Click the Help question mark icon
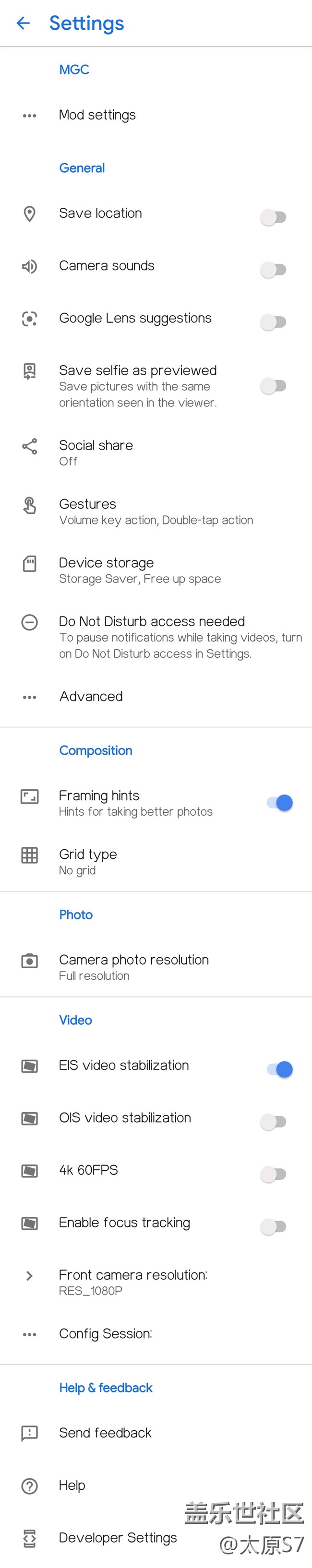Image resolution: width=312 pixels, height=1568 pixels. (x=29, y=1486)
